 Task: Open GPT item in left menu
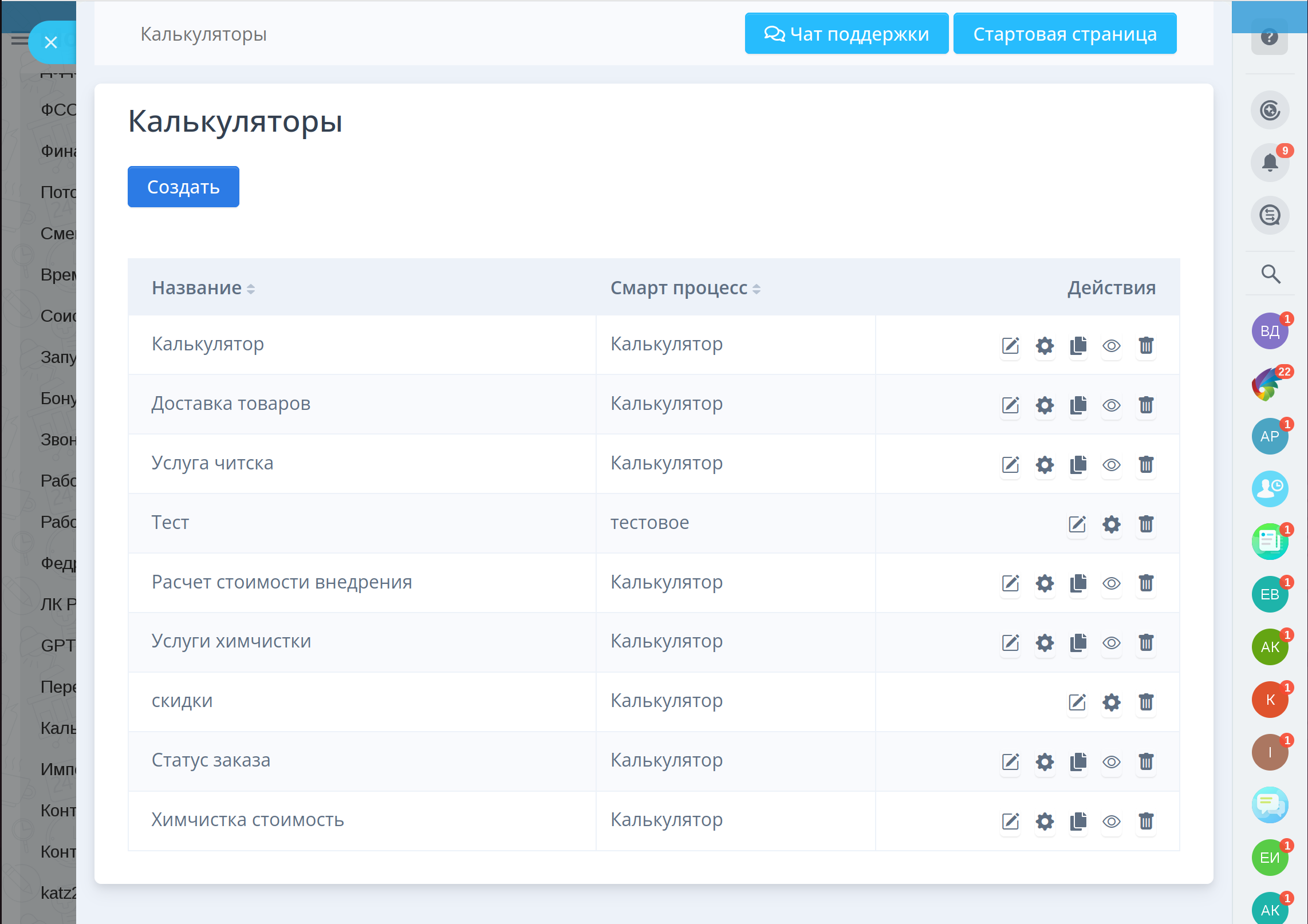pyautogui.click(x=57, y=645)
